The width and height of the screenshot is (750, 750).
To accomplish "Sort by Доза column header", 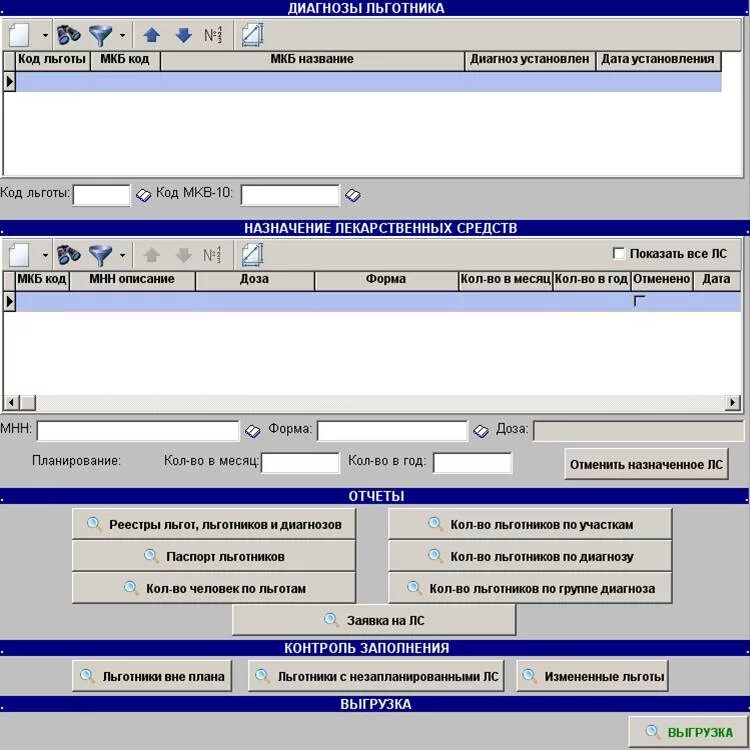I will 255,280.
